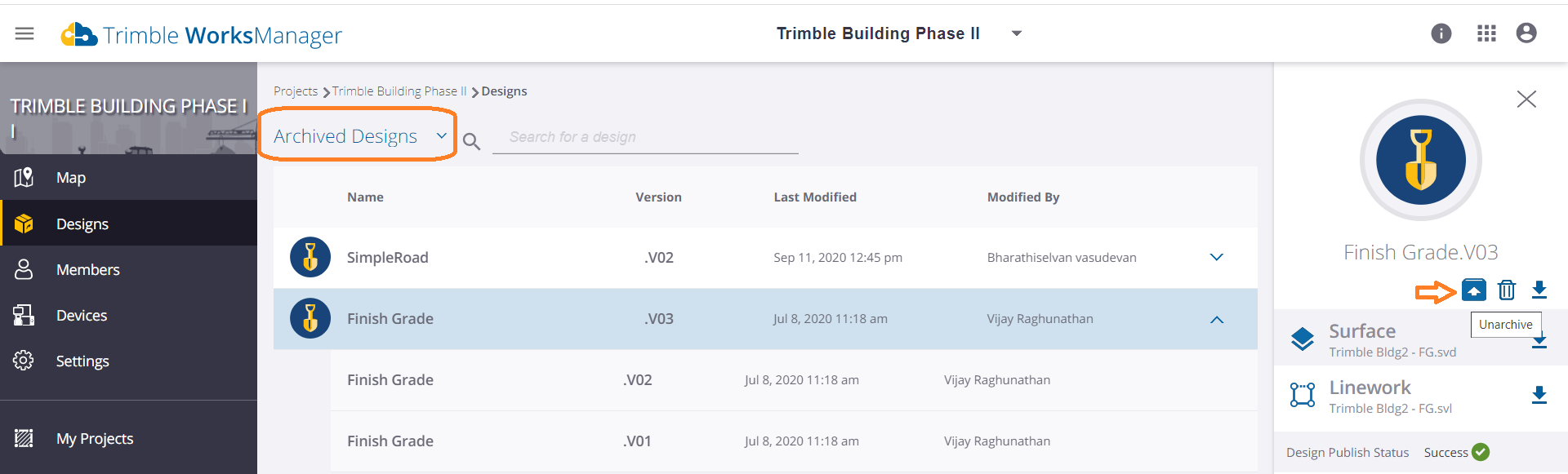Go to Projects via the breadcrumb link
Image resolution: width=1568 pixels, height=474 pixels.
click(x=296, y=91)
